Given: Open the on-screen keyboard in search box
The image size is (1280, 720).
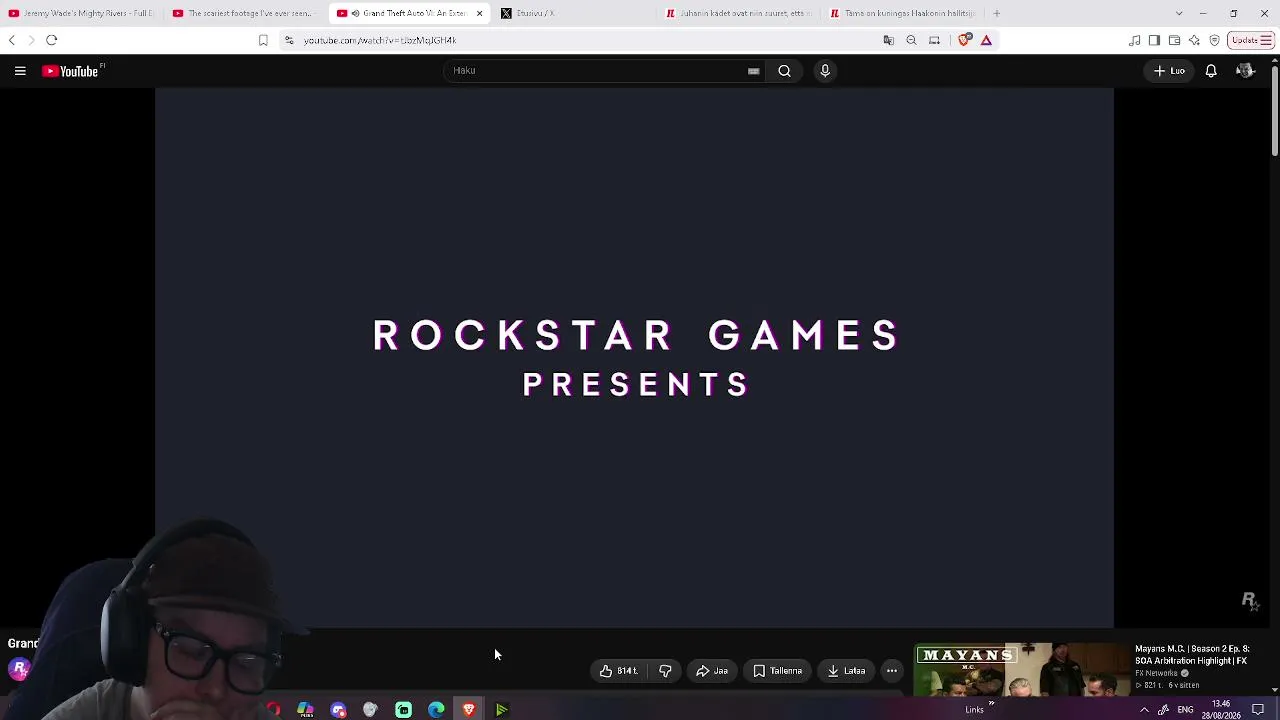Looking at the screenshot, I should coord(754,71).
